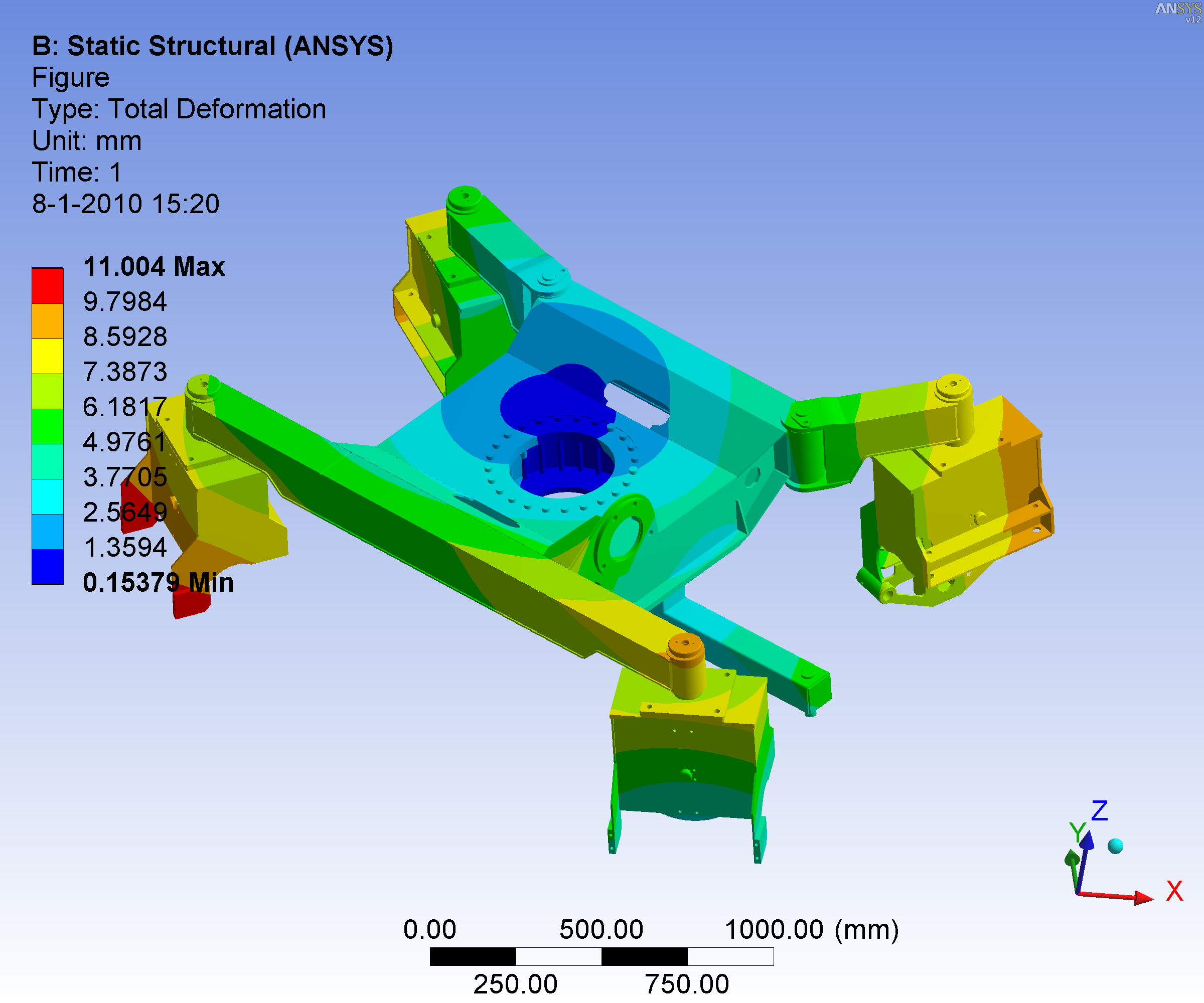Click the orange legend color band
This screenshot has width=1204, height=1003.
click(x=48, y=321)
